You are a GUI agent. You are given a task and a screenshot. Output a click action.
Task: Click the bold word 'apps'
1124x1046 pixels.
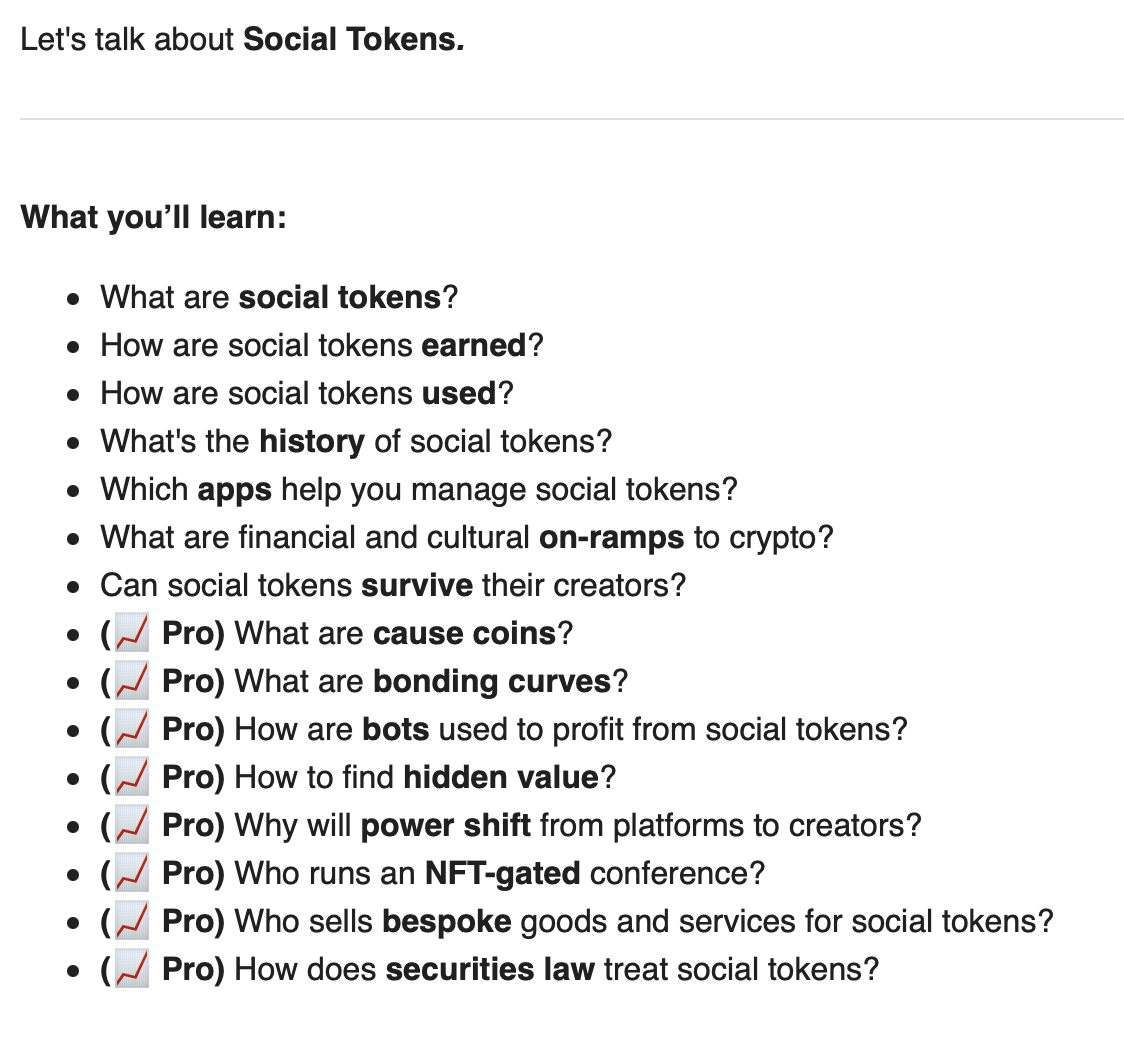tap(234, 490)
